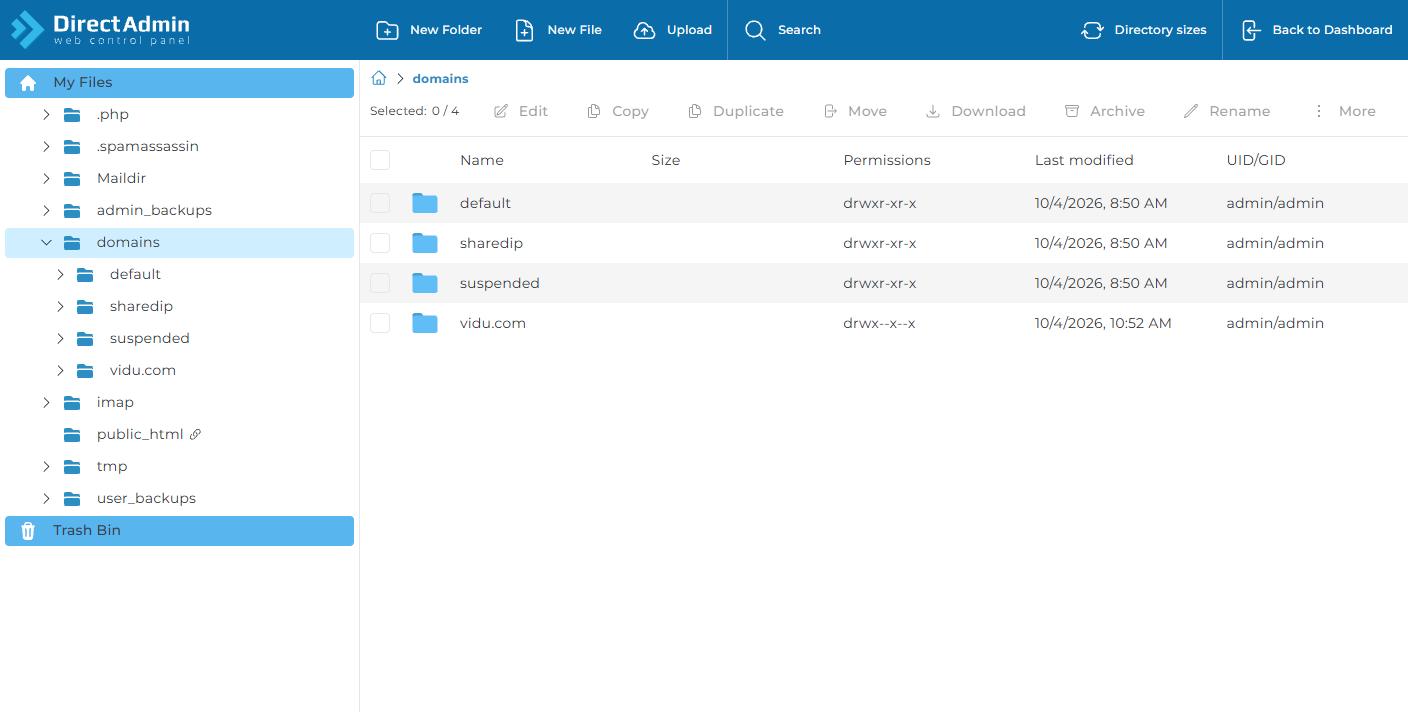Click the Trash Bin icon
The width and height of the screenshot is (1408, 712).
pyautogui.click(x=28, y=531)
